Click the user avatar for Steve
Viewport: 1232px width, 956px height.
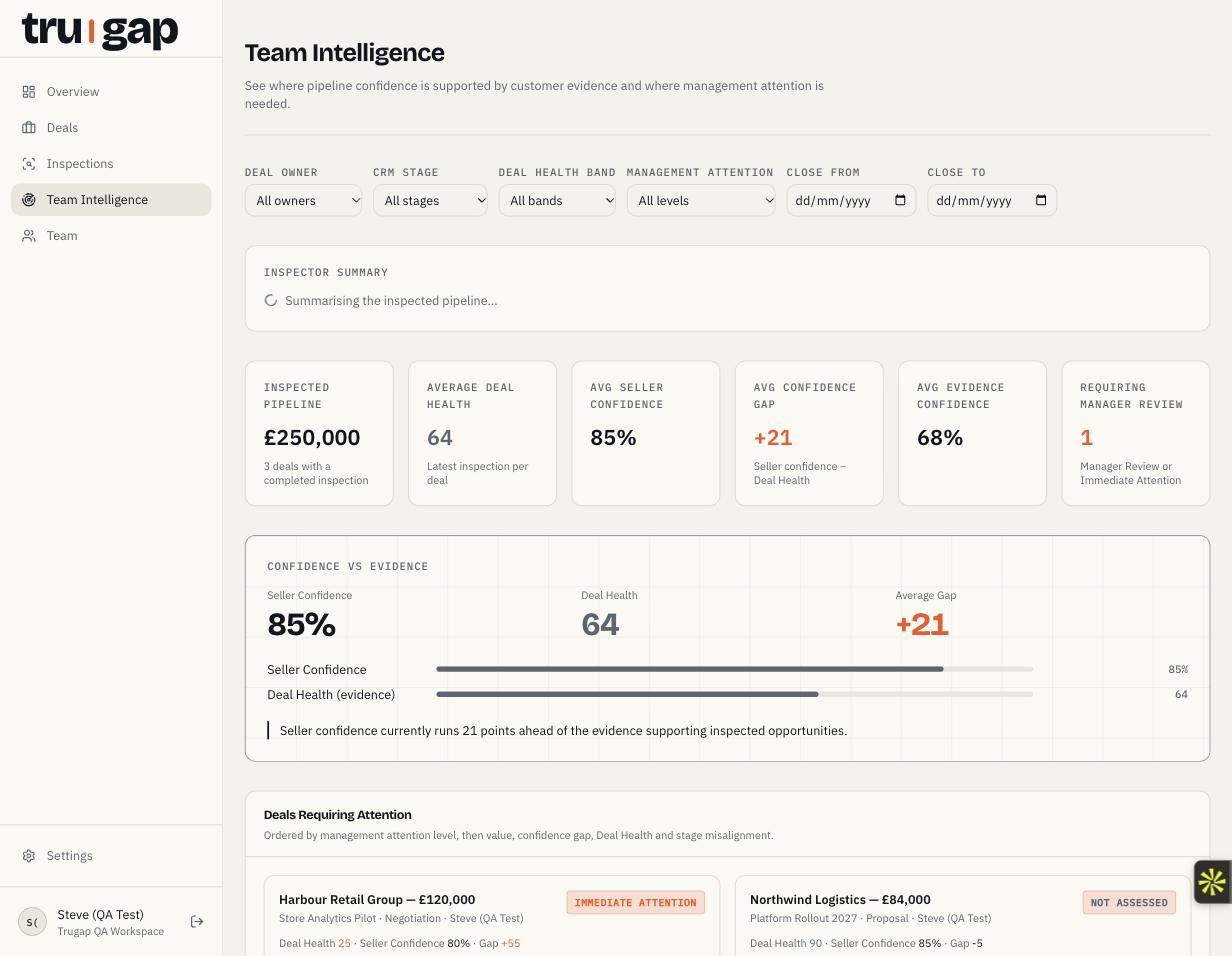pos(32,922)
